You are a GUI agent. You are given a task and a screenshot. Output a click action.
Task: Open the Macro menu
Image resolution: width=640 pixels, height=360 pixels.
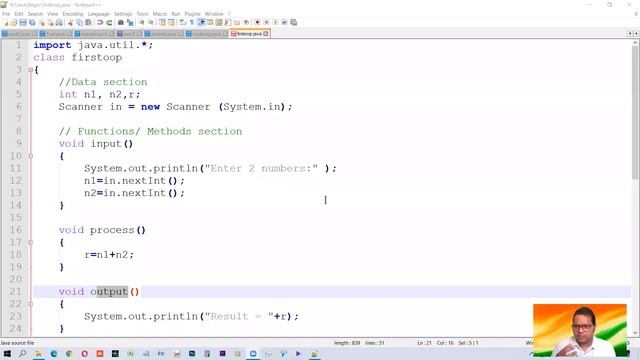point(160,14)
